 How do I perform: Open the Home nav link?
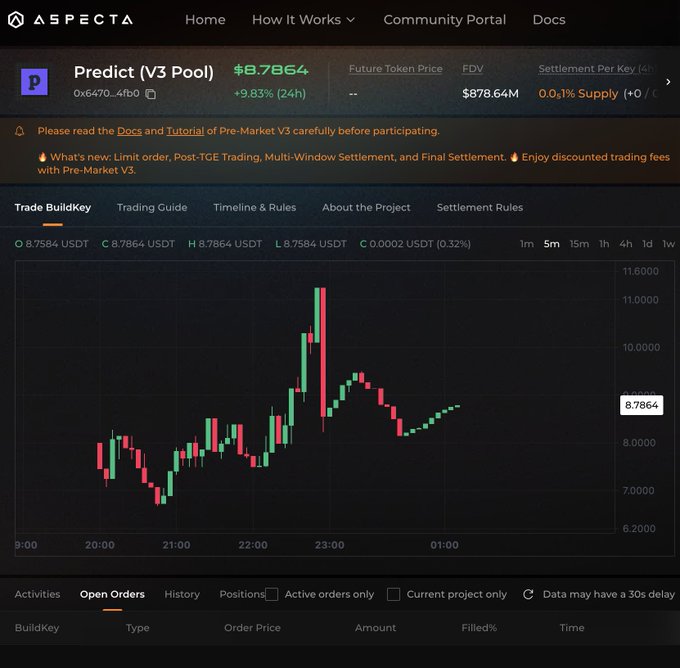pos(205,20)
